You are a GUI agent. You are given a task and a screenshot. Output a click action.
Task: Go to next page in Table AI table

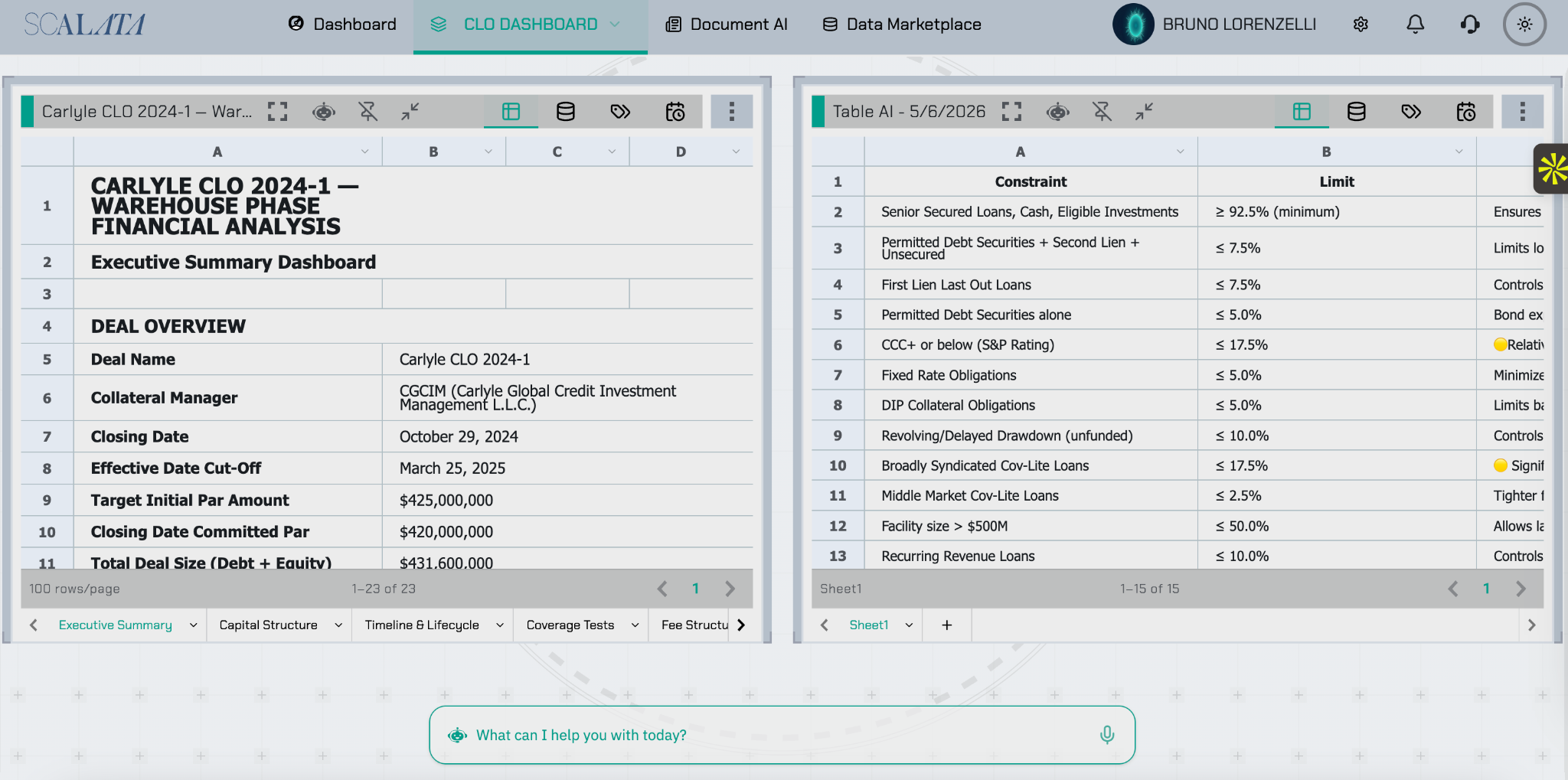(1521, 589)
